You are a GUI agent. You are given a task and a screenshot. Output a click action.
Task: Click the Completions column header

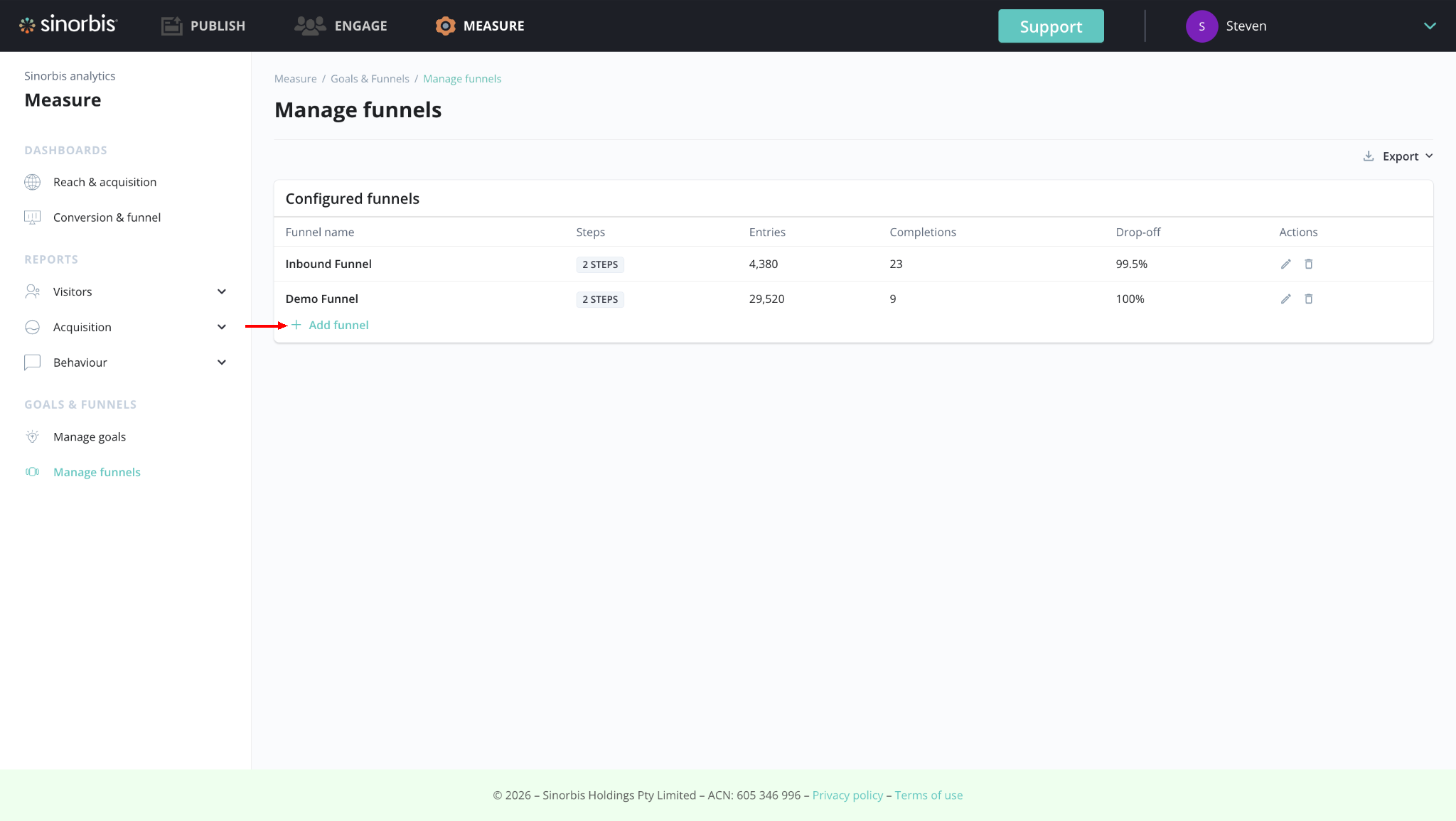(923, 232)
